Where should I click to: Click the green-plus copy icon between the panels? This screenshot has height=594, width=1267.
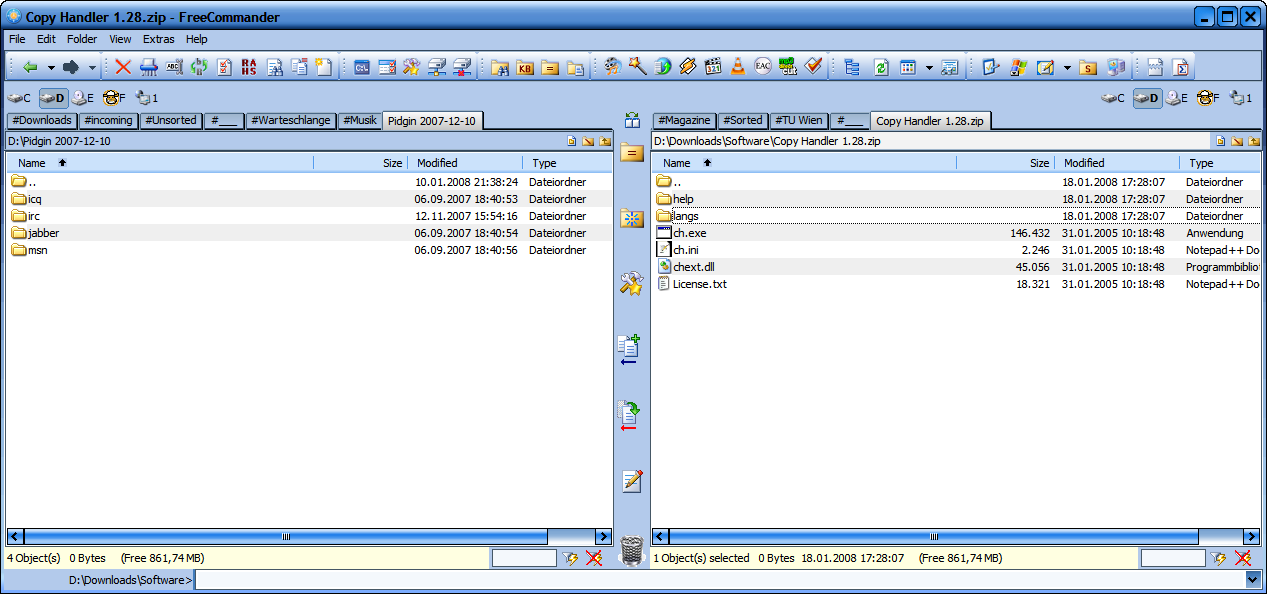(629, 350)
